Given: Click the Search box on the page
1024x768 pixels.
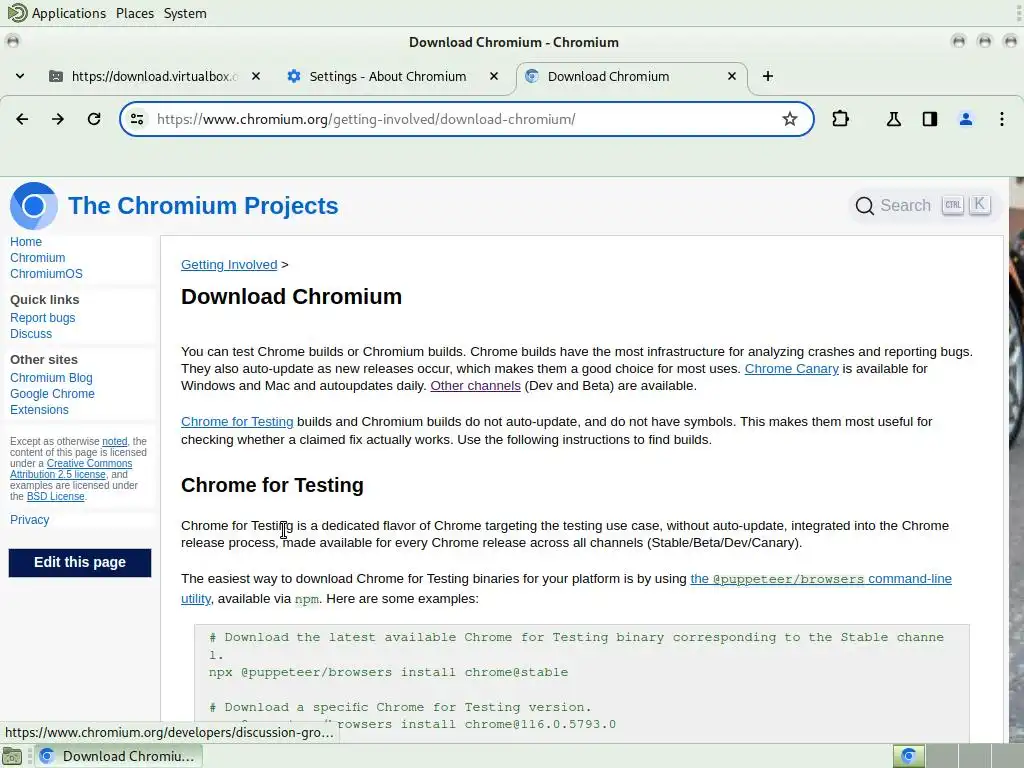Looking at the screenshot, I should pyautogui.click(x=923, y=206).
